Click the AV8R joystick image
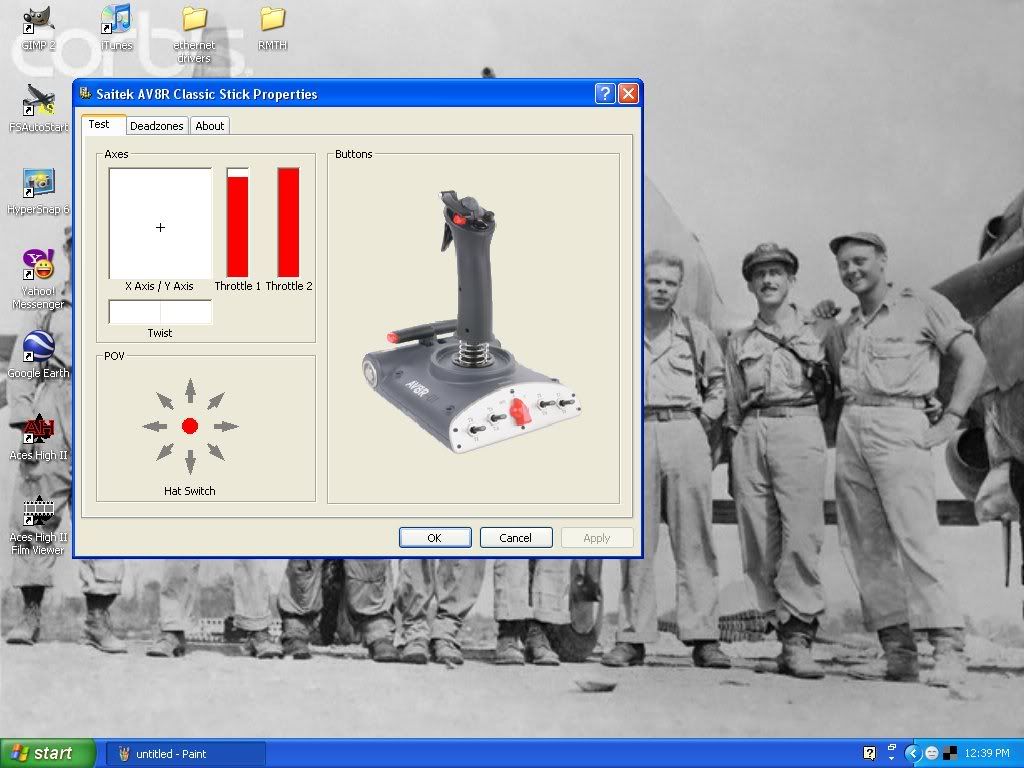The width and height of the screenshot is (1024, 768). [x=472, y=322]
